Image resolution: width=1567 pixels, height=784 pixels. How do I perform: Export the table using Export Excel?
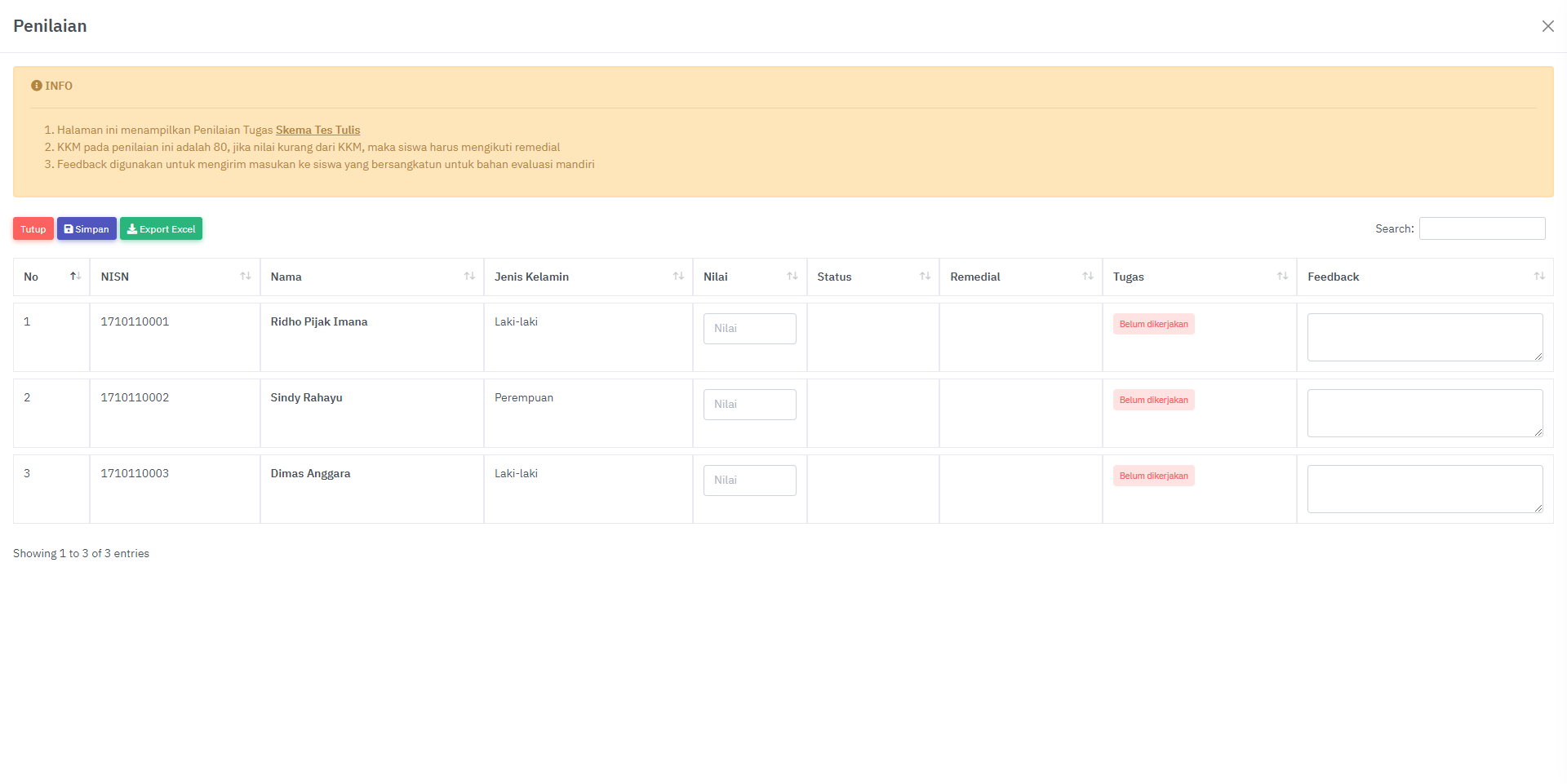pyautogui.click(x=161, y=229)
